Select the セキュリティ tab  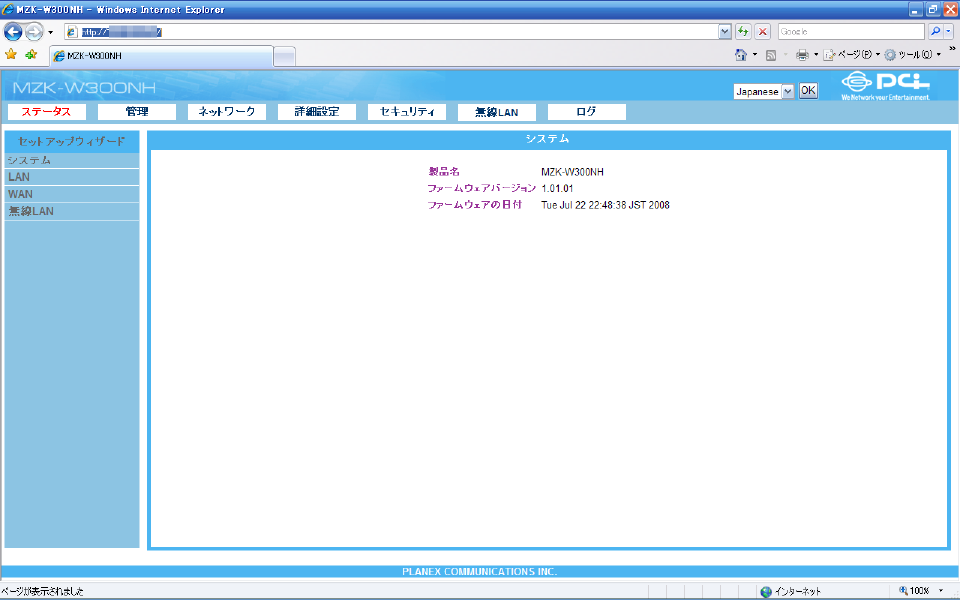tap(407, 112)
